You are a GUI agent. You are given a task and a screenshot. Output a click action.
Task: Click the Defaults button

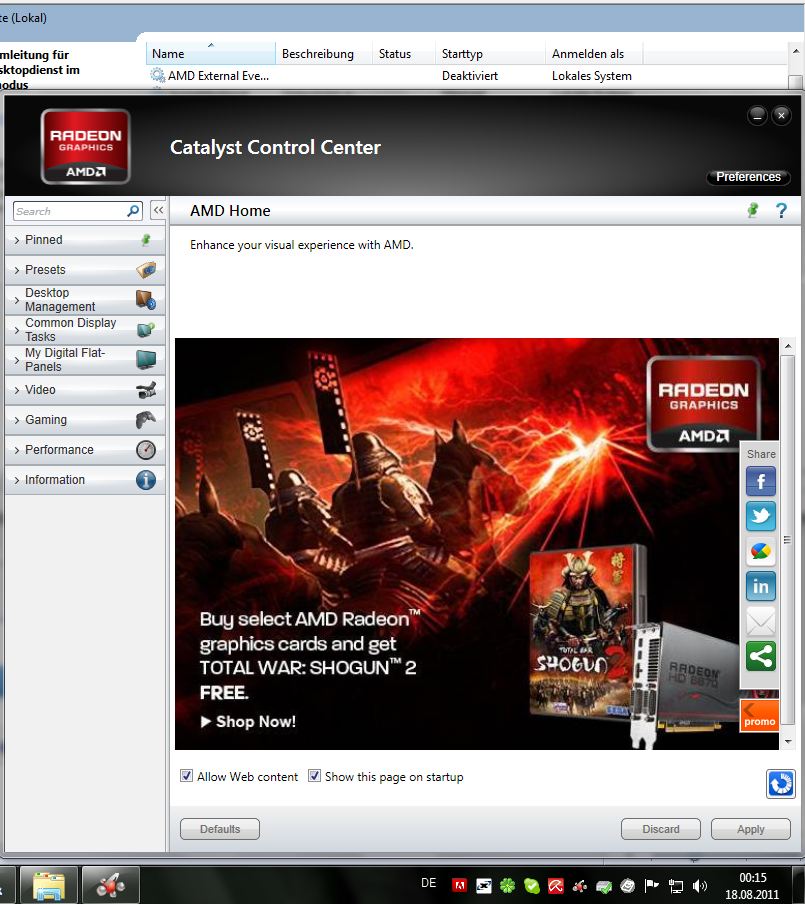tap(220, 829)
